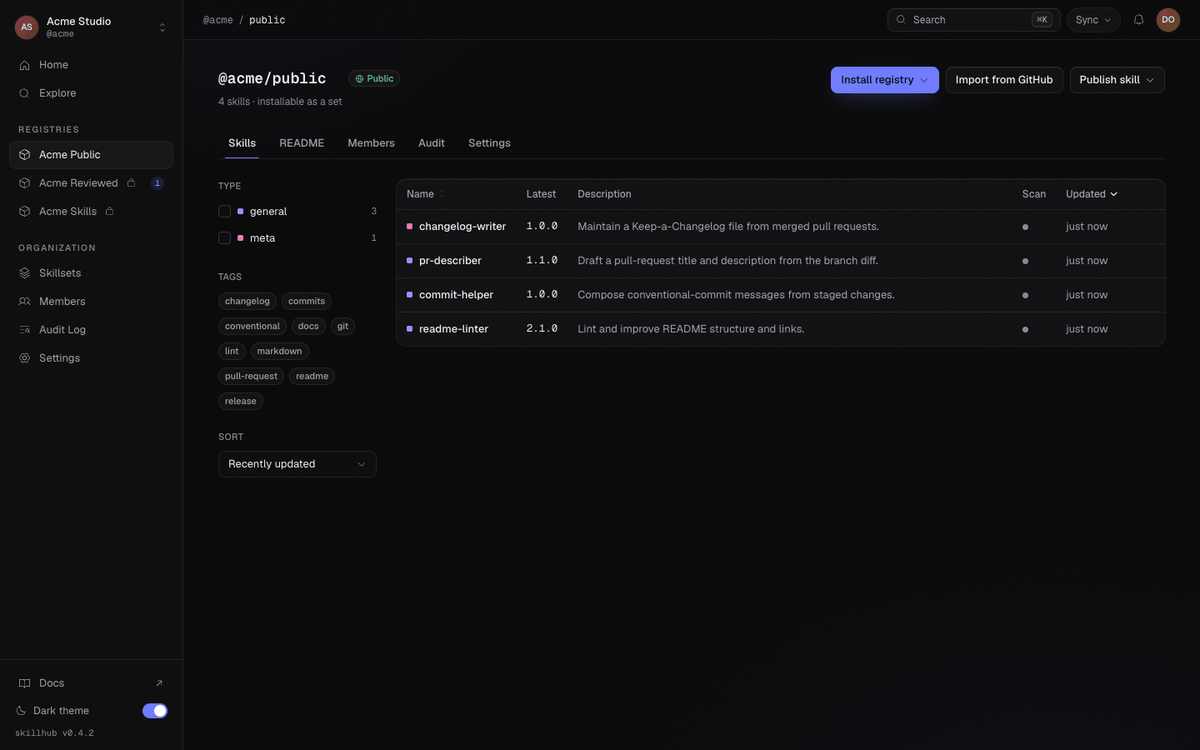Click version 2.1.0 of readme-linter
The height and width of the screenshot is (750, 1200).
(542, 329)
